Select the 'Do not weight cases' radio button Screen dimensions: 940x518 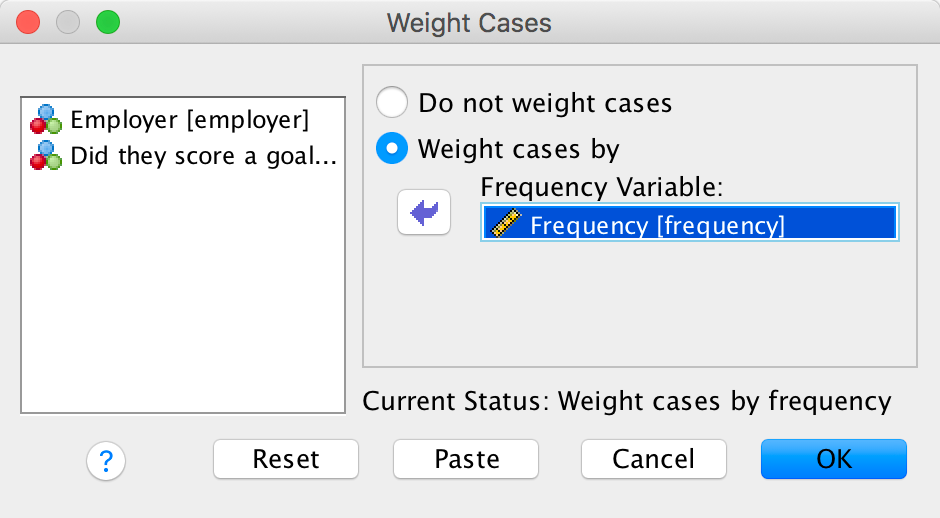[392, 102]
